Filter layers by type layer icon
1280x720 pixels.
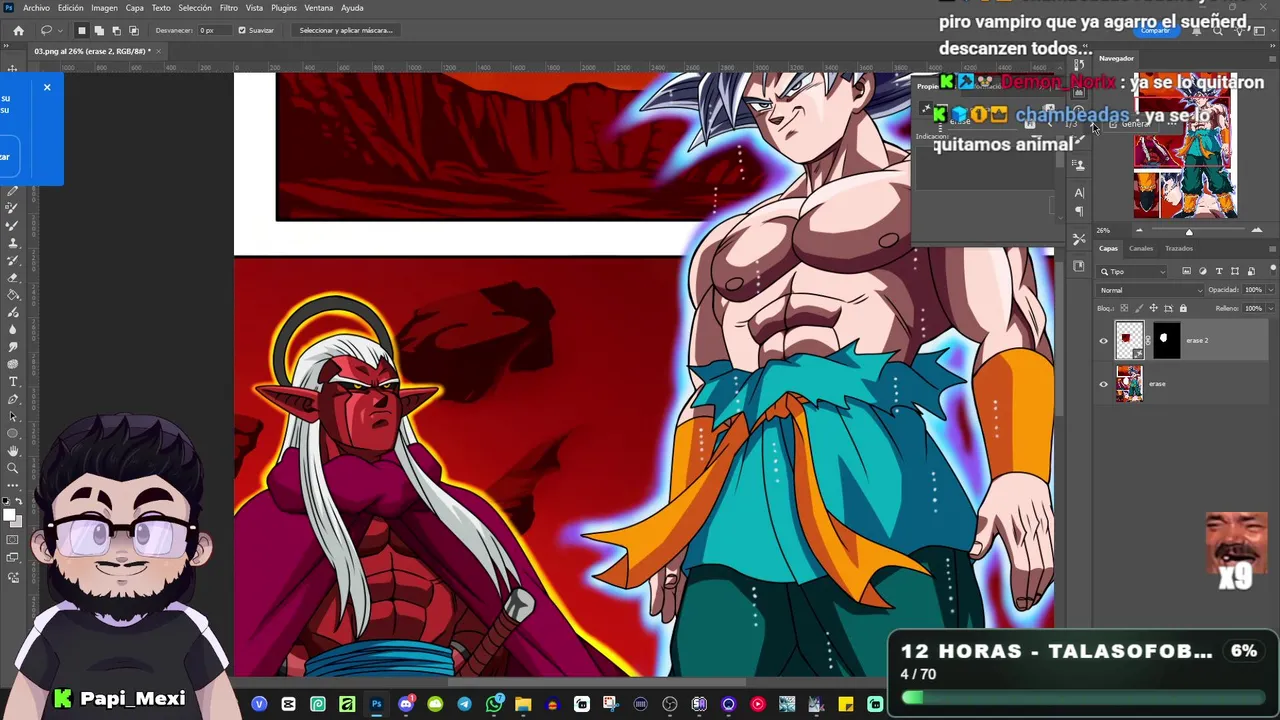[1219, 271]
